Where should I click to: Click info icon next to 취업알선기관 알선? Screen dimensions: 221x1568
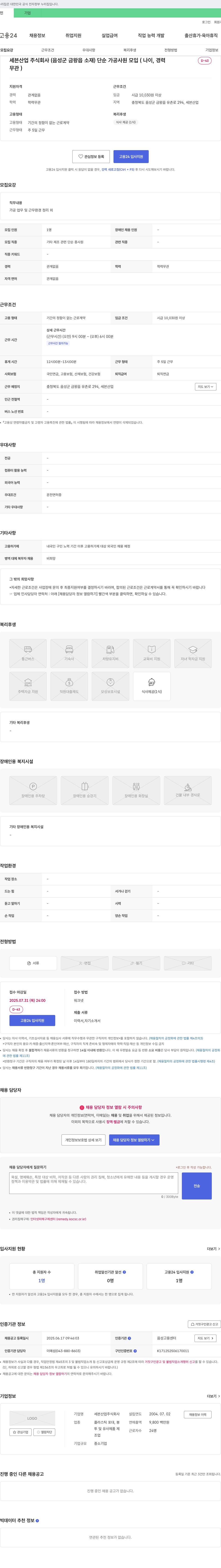coord(125,1272)
